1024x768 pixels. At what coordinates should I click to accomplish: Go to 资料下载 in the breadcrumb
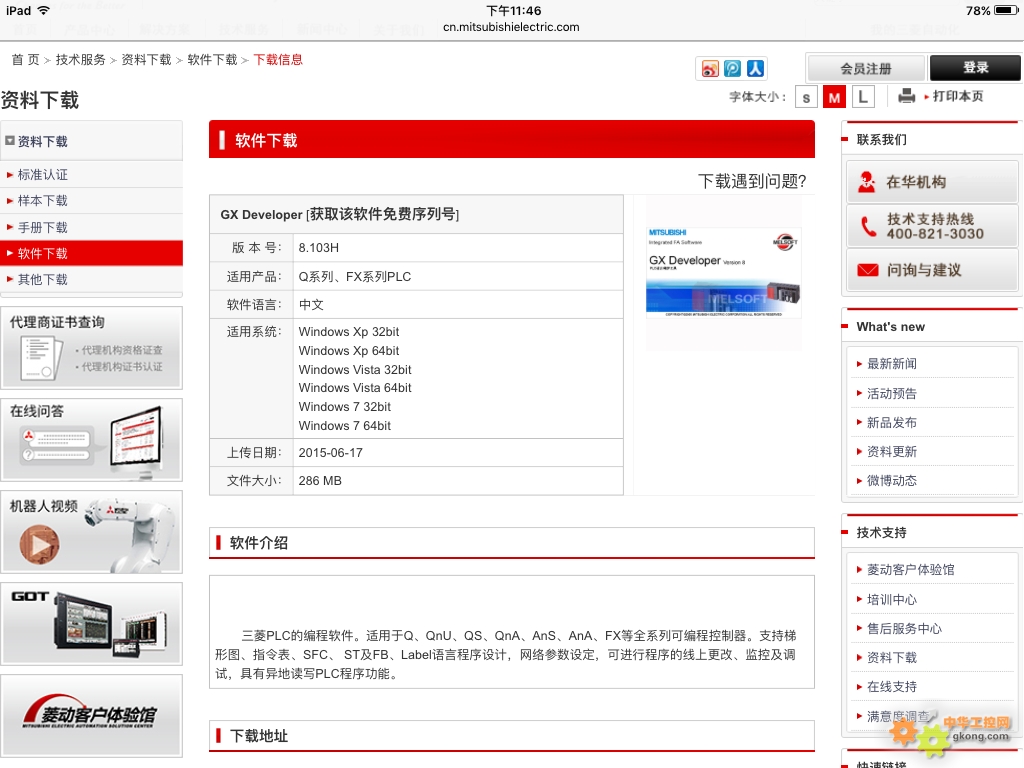[x=146, y=60]
